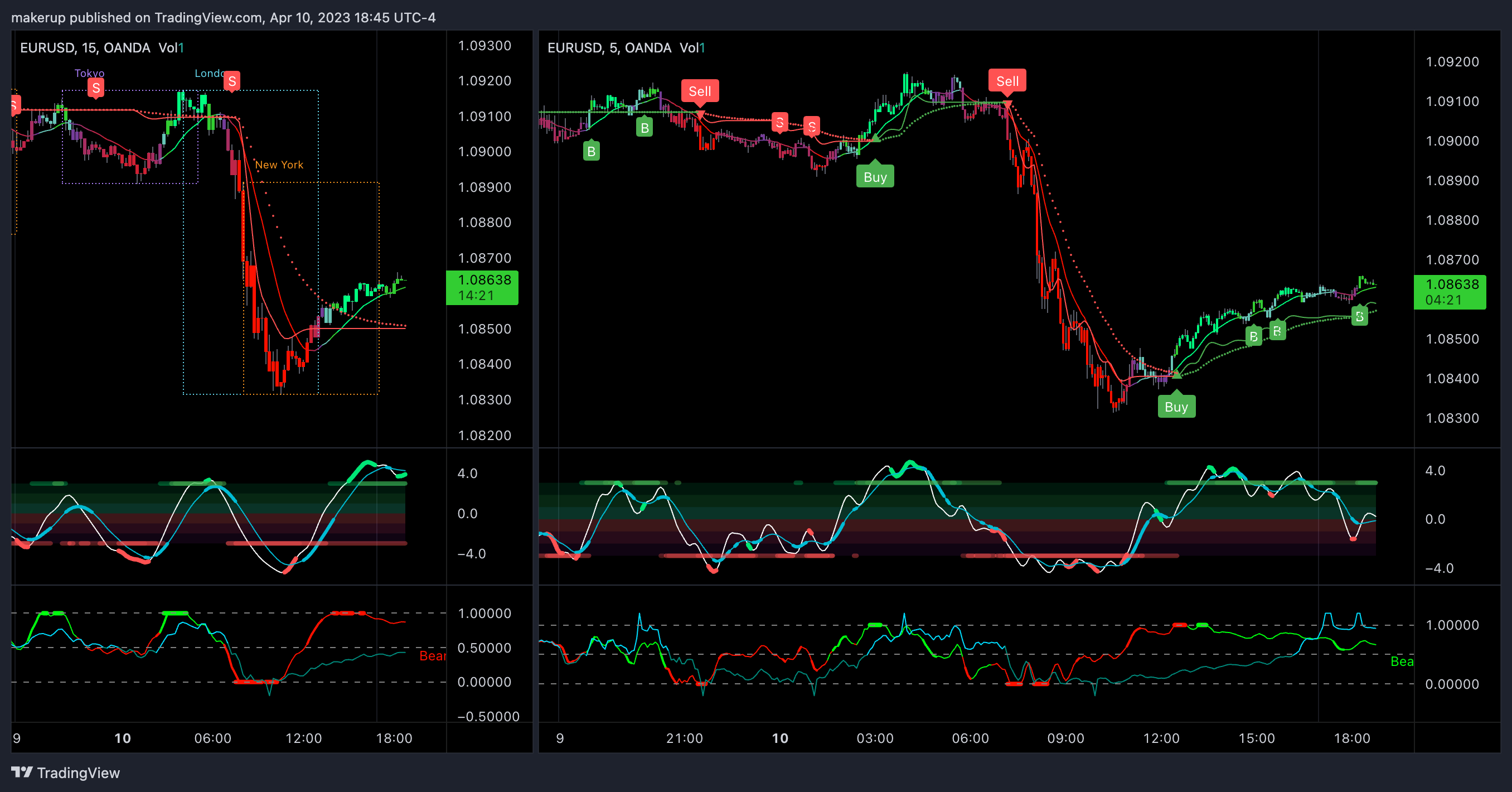Click the -0.50000 value on the oscillator axis
This screenshot has width=1512, height=792.
point(488,717)
